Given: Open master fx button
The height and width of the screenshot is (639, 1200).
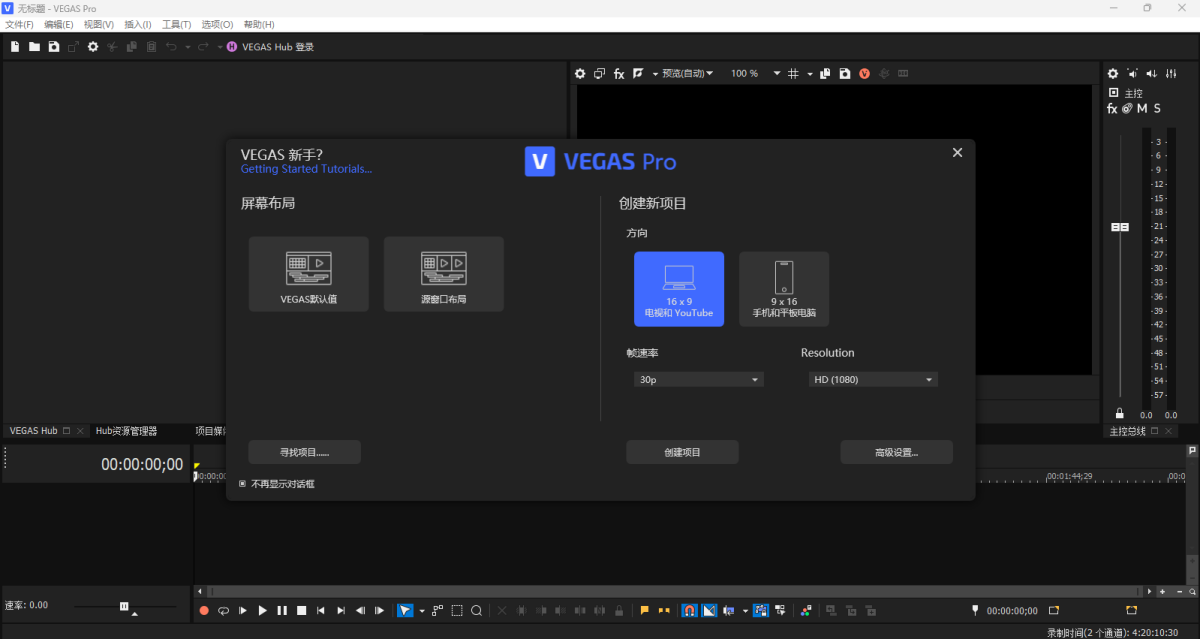Looking at the screenshot, I should (1112, 108).
